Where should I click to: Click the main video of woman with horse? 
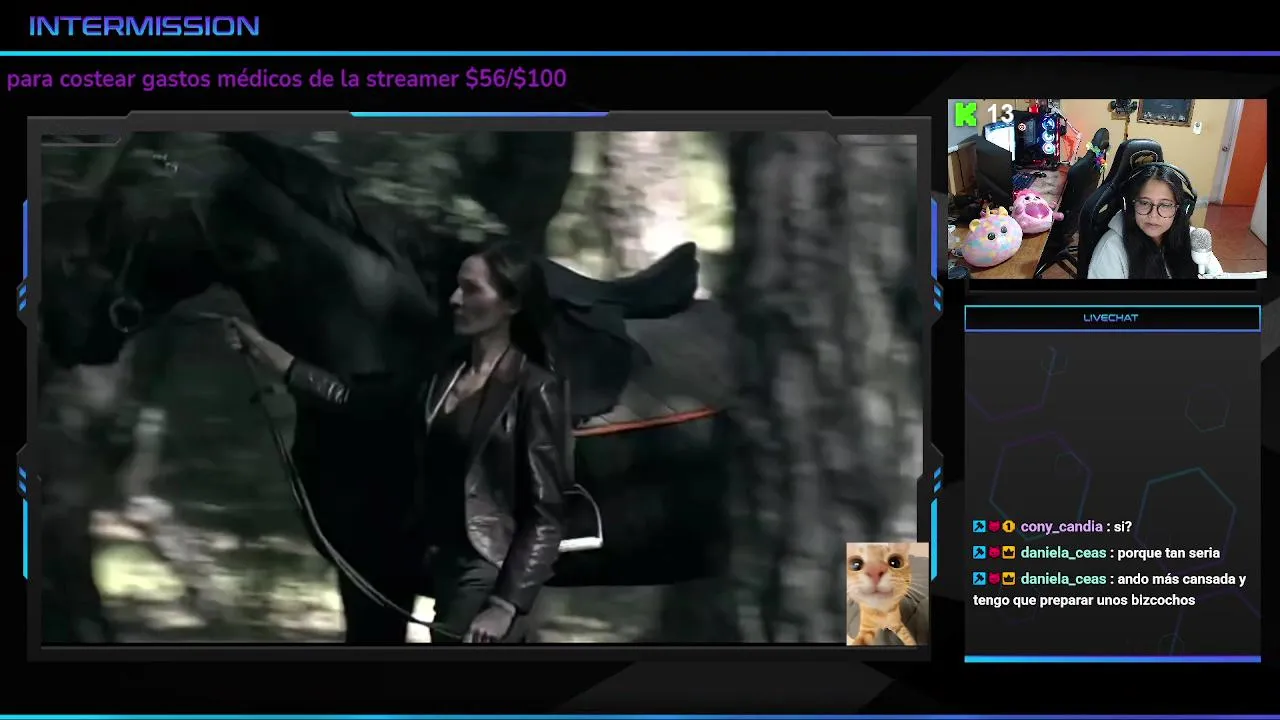click(478, 388)
